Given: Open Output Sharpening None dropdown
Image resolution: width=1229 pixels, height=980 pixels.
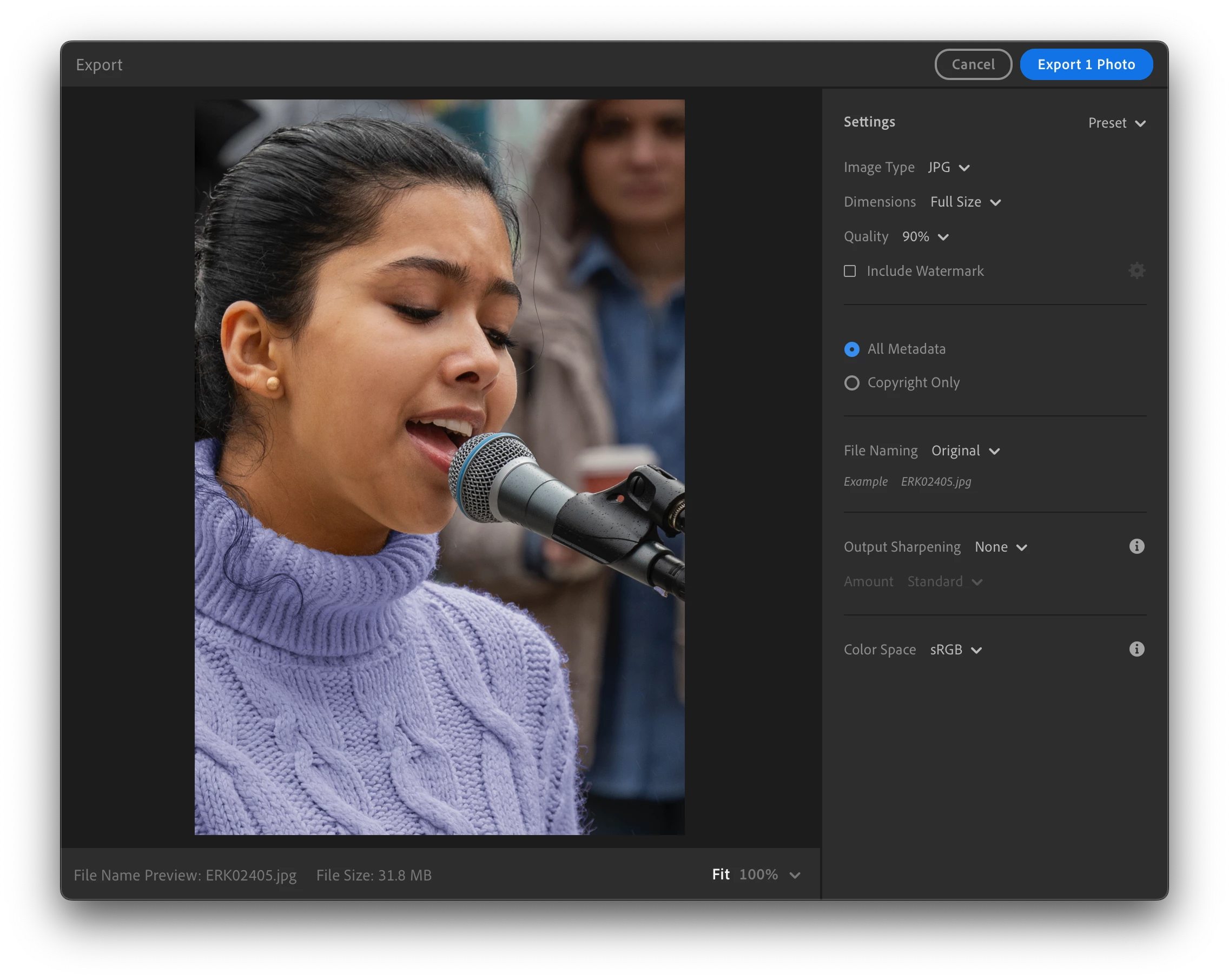Looking at the screenshot, I should [x=1000, y=547].
